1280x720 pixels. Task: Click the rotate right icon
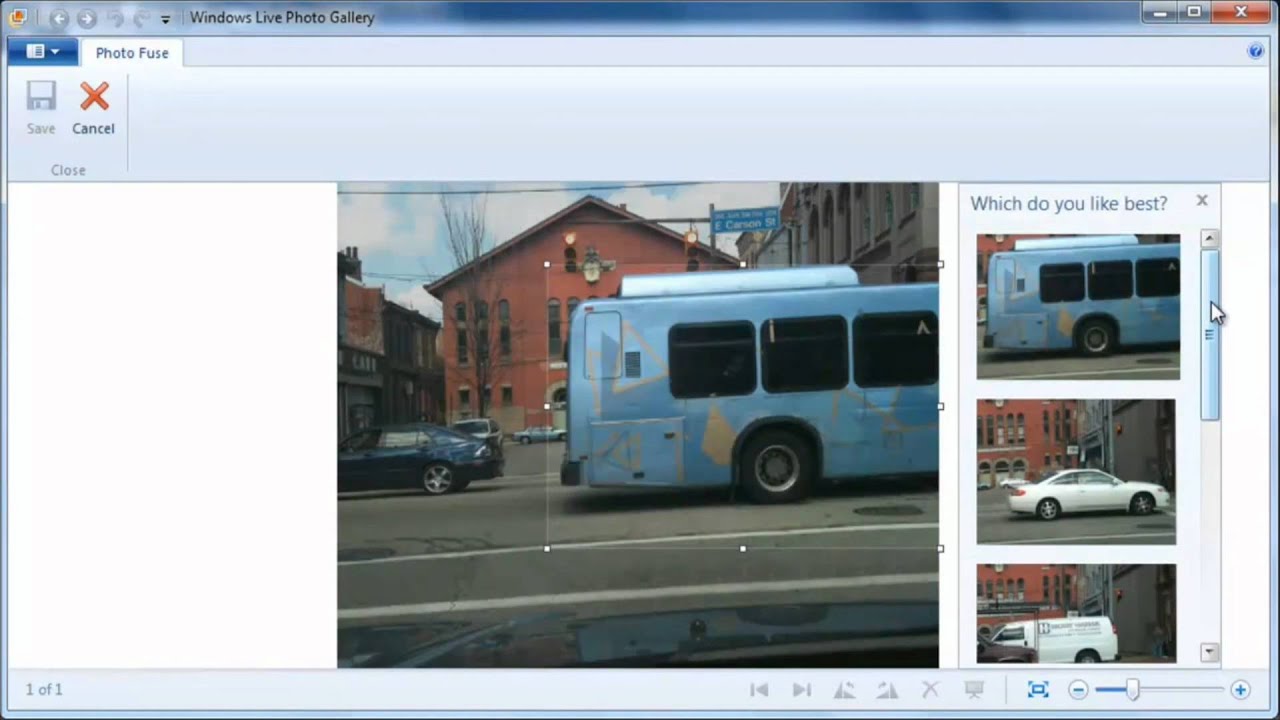tap(886, 689)
